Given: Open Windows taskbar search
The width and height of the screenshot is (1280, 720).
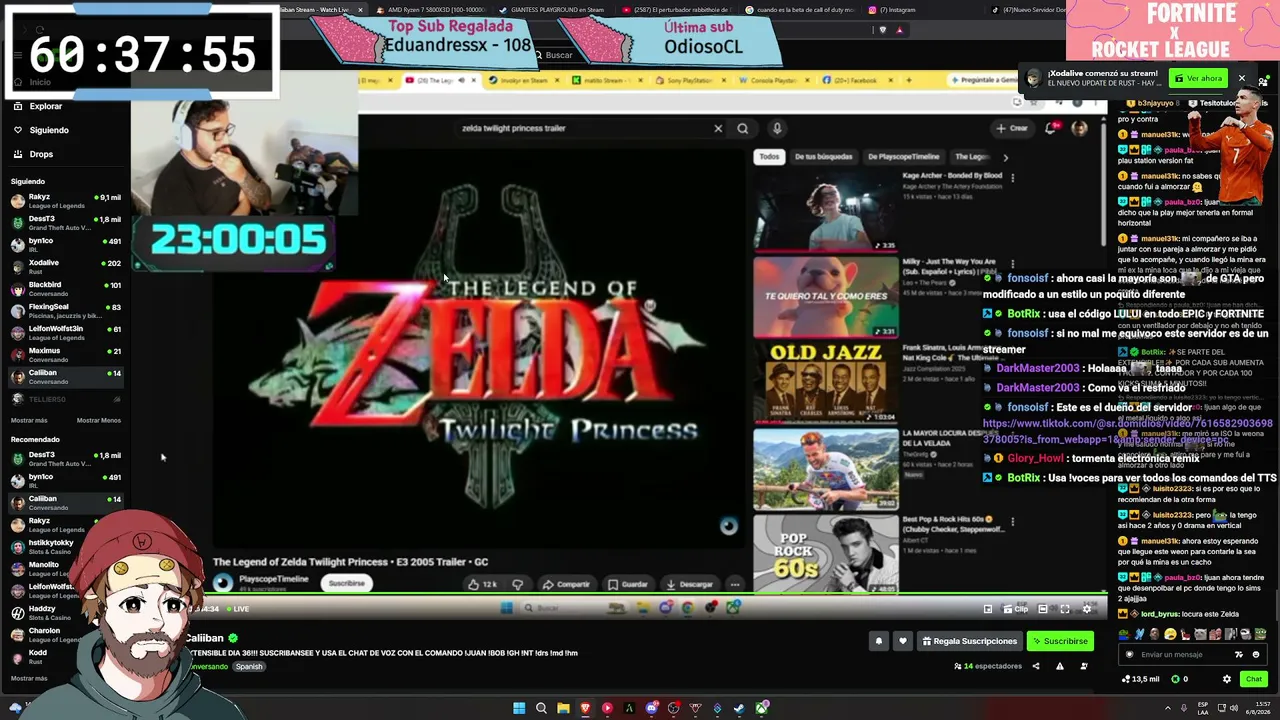Looking at the screenshot, I should pyautogui.click(x=541, y=709).
